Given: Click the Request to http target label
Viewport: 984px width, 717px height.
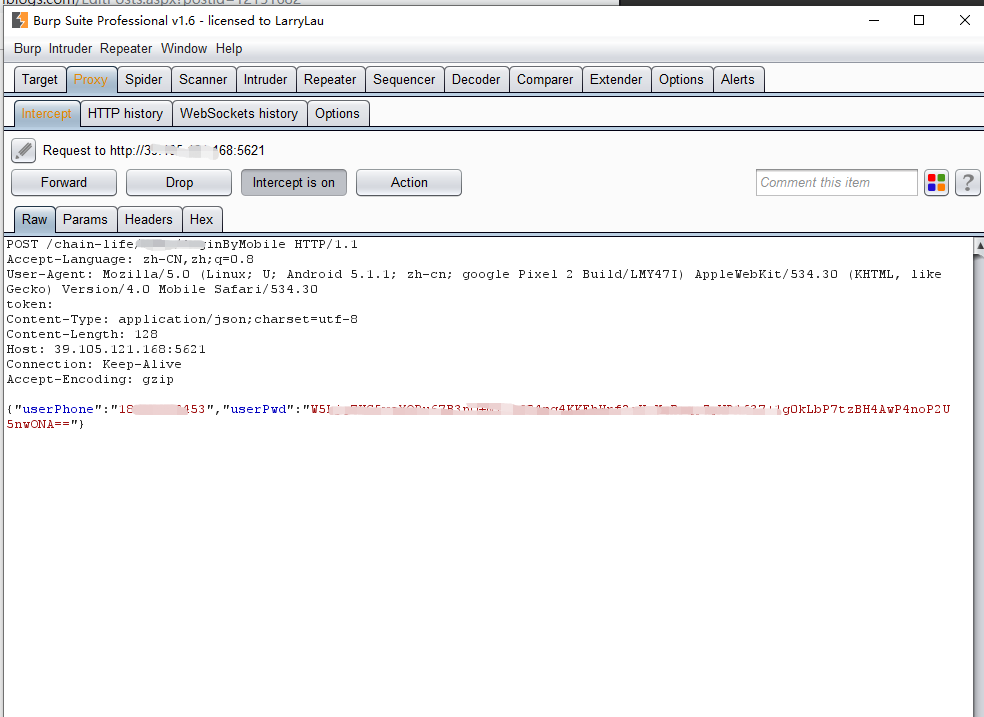Looking at the screenshot, I should (154, 151).
